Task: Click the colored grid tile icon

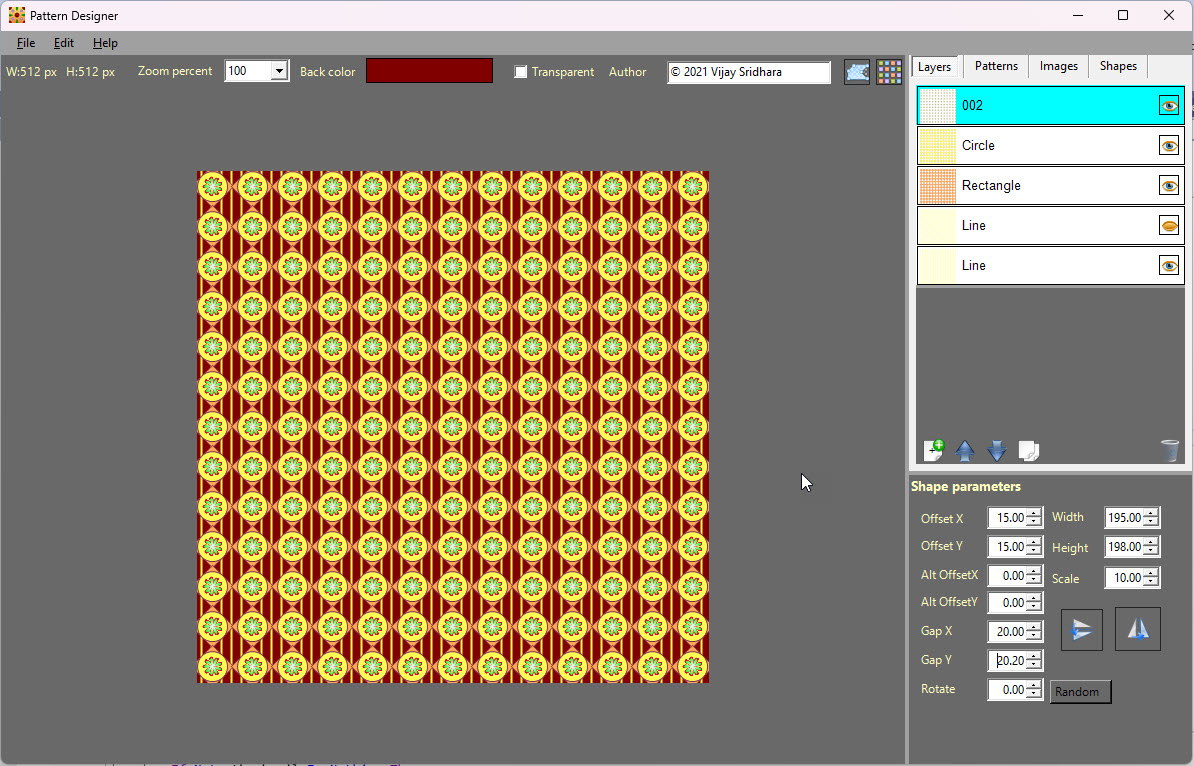Action: (x=889, y=72)
